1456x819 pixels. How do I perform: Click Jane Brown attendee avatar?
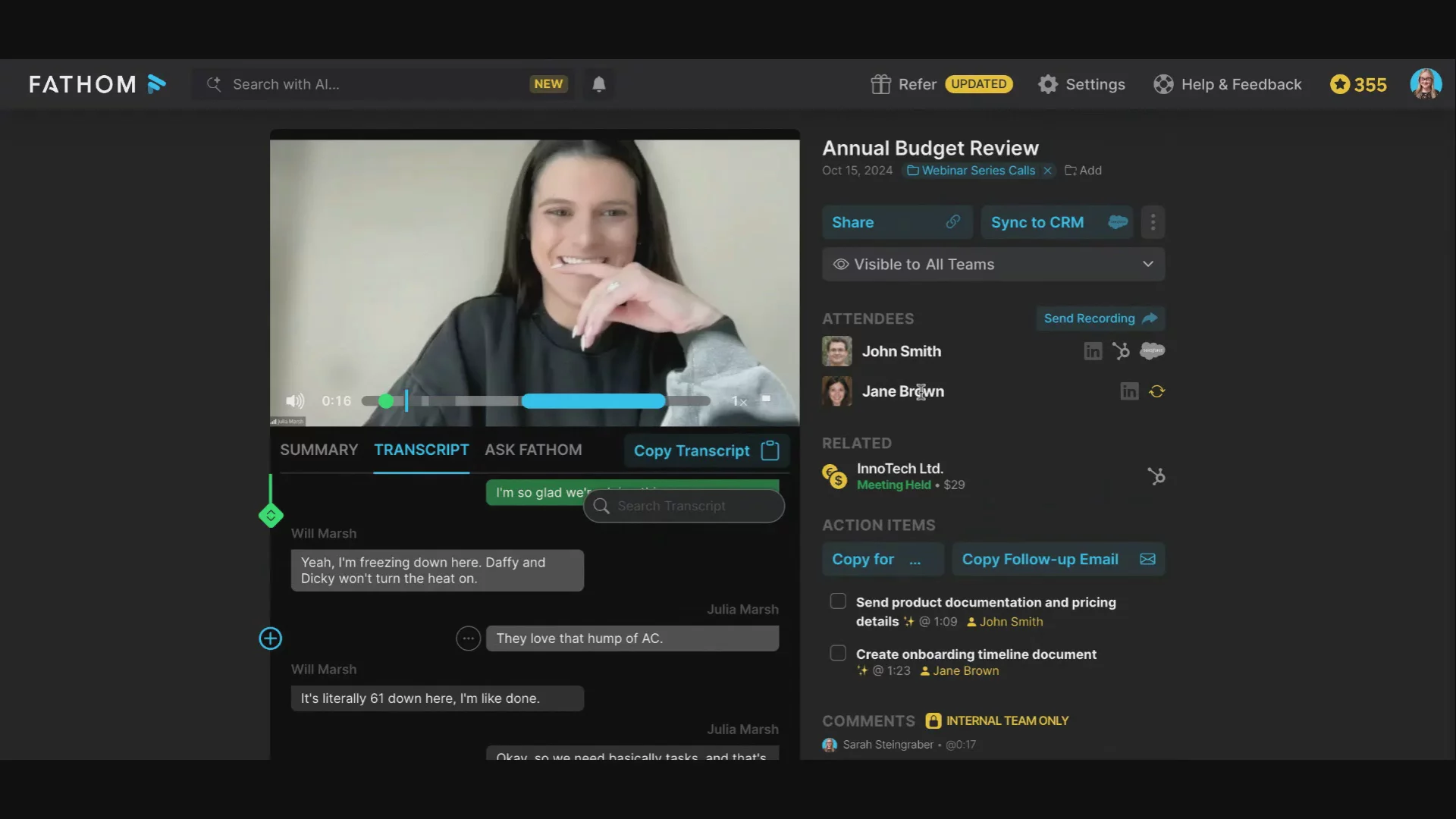click(x=837, y=391)
